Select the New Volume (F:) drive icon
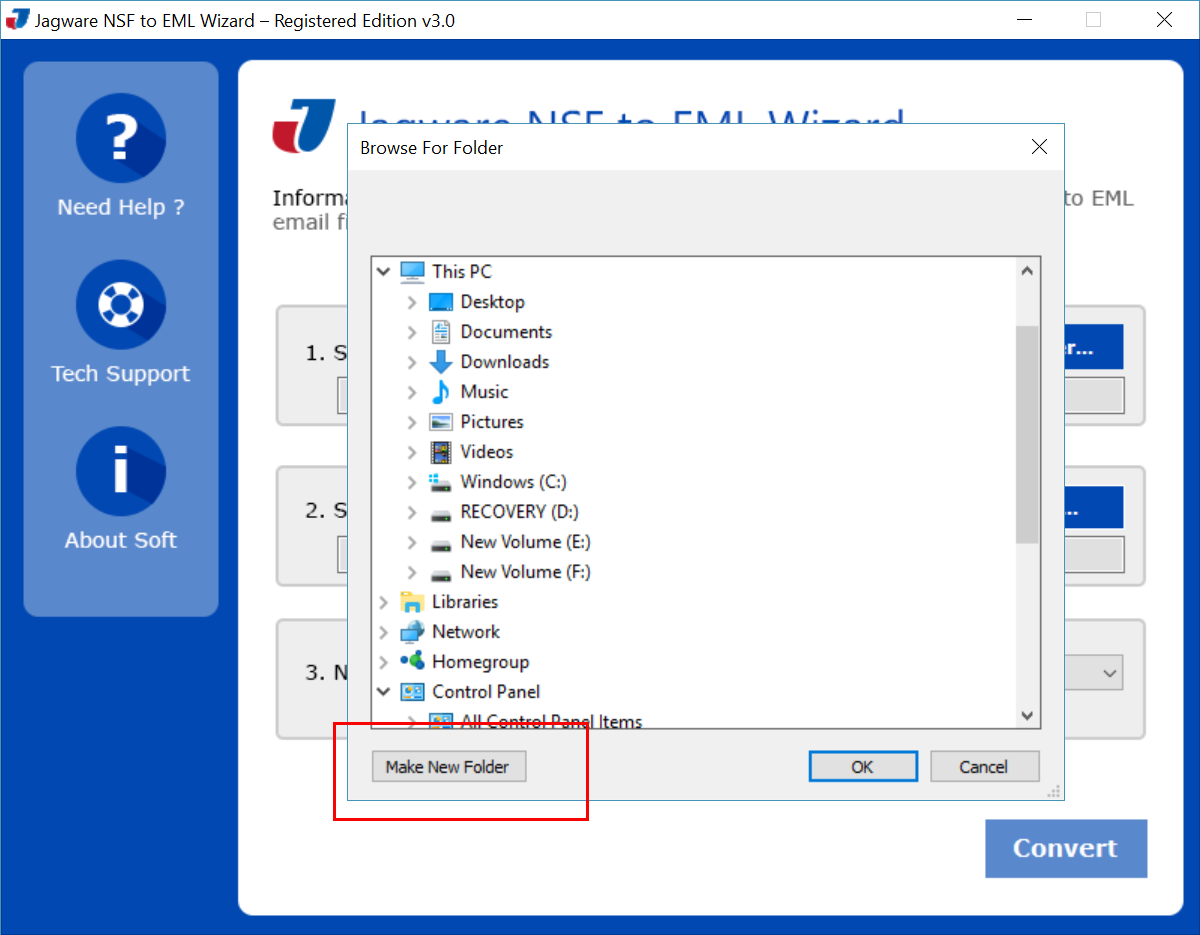1200x935 pixels. pyautogui.click(x=441, y=575)
